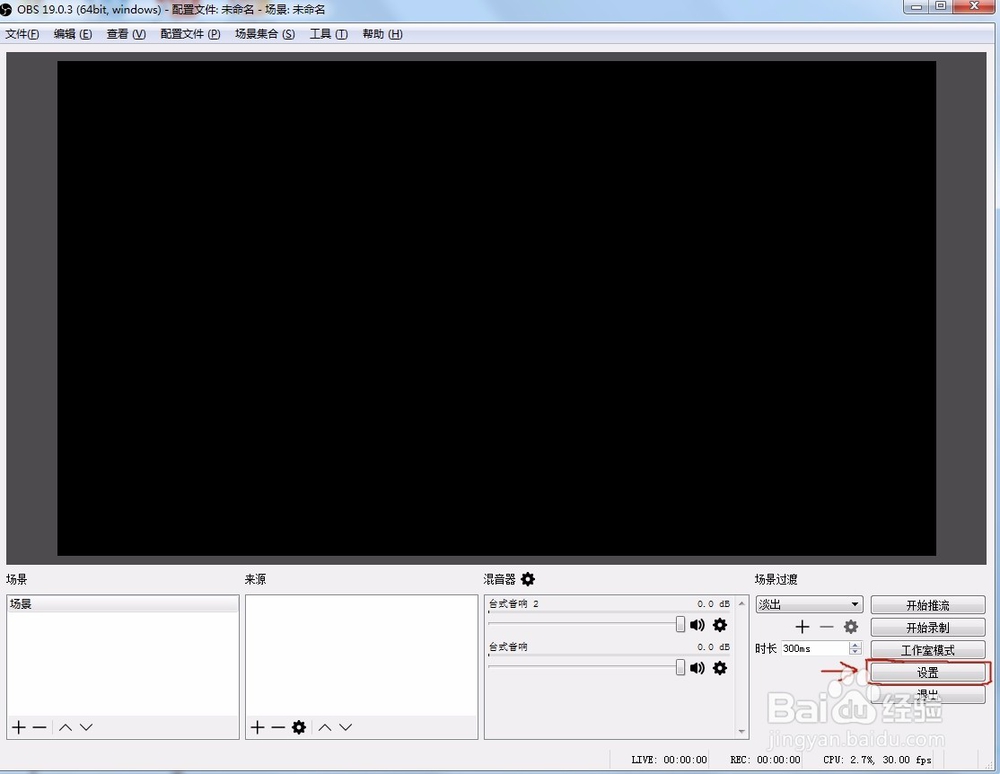The height and width of the screenshot is (774, 1000).
Task: Open the 查看(V) menu
Action: point(126,34)
